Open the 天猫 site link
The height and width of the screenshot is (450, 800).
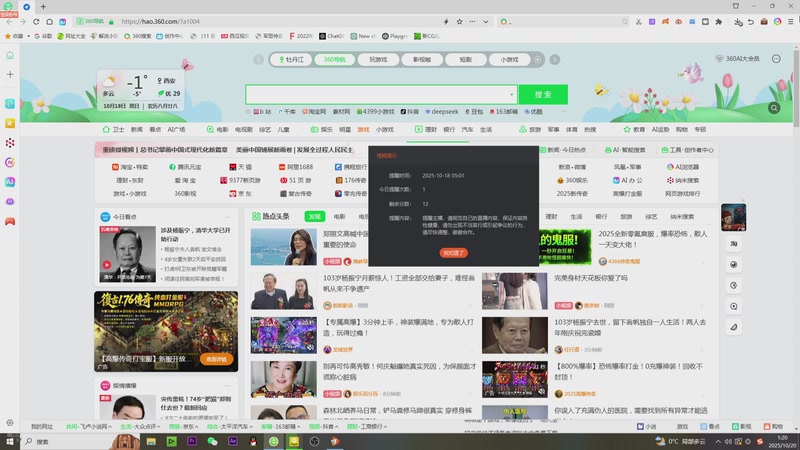[x=240, y=167]
